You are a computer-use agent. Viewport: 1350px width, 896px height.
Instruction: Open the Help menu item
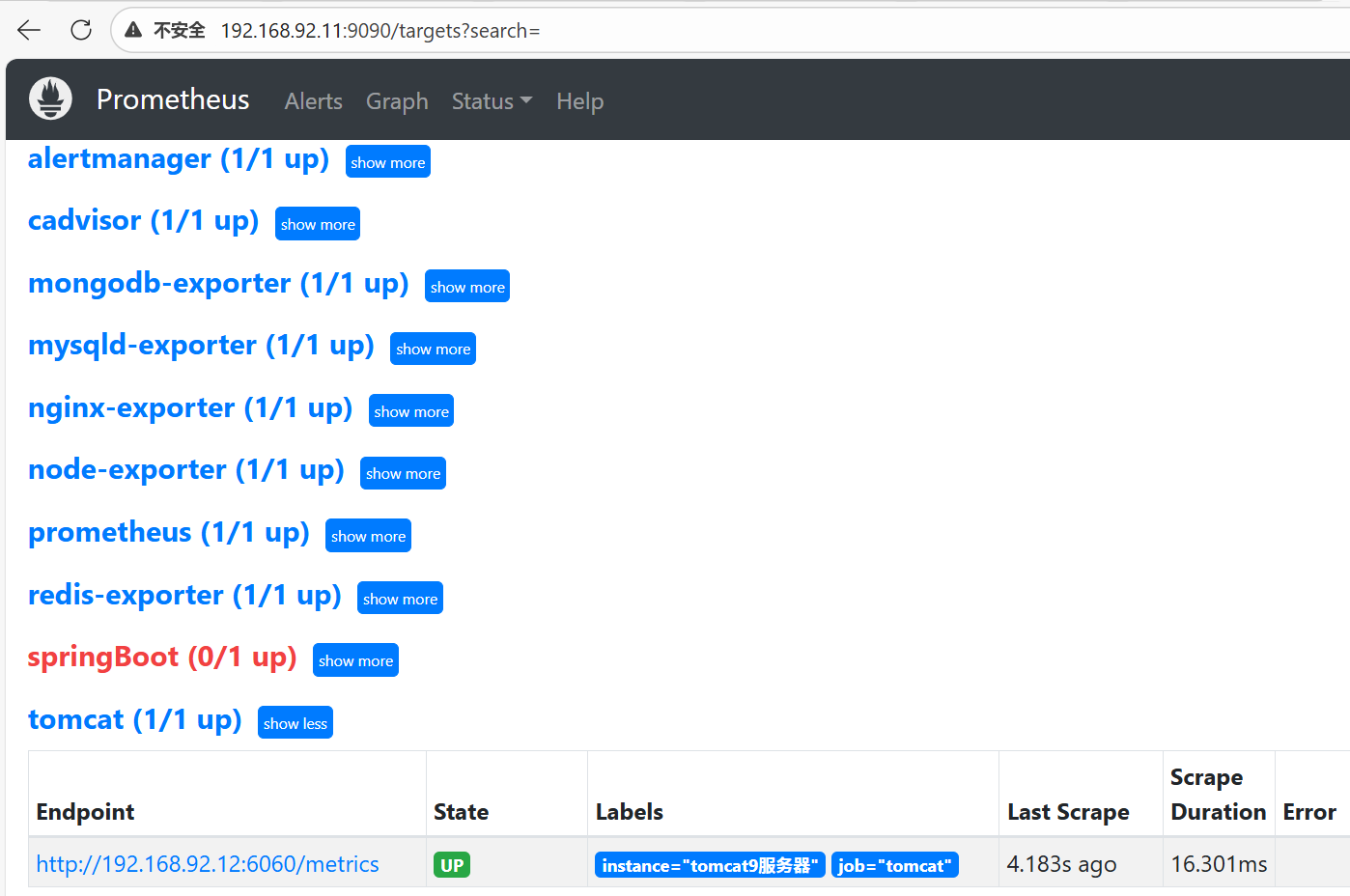(x=579, y=101)
